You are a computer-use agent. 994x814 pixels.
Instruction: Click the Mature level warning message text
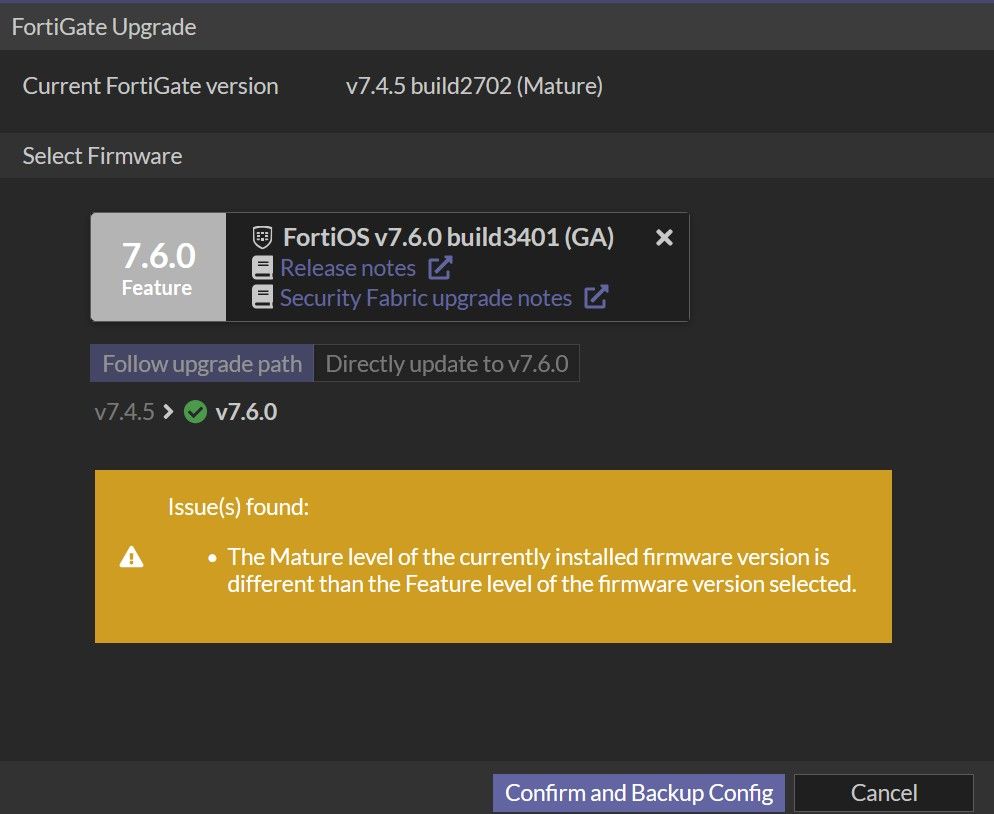tap(542, 570)
